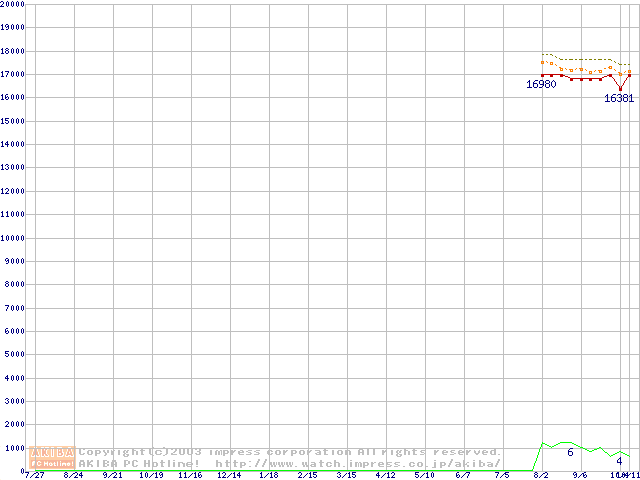Select the 9/6 date label on the x-axis

(x=581, y=475)
